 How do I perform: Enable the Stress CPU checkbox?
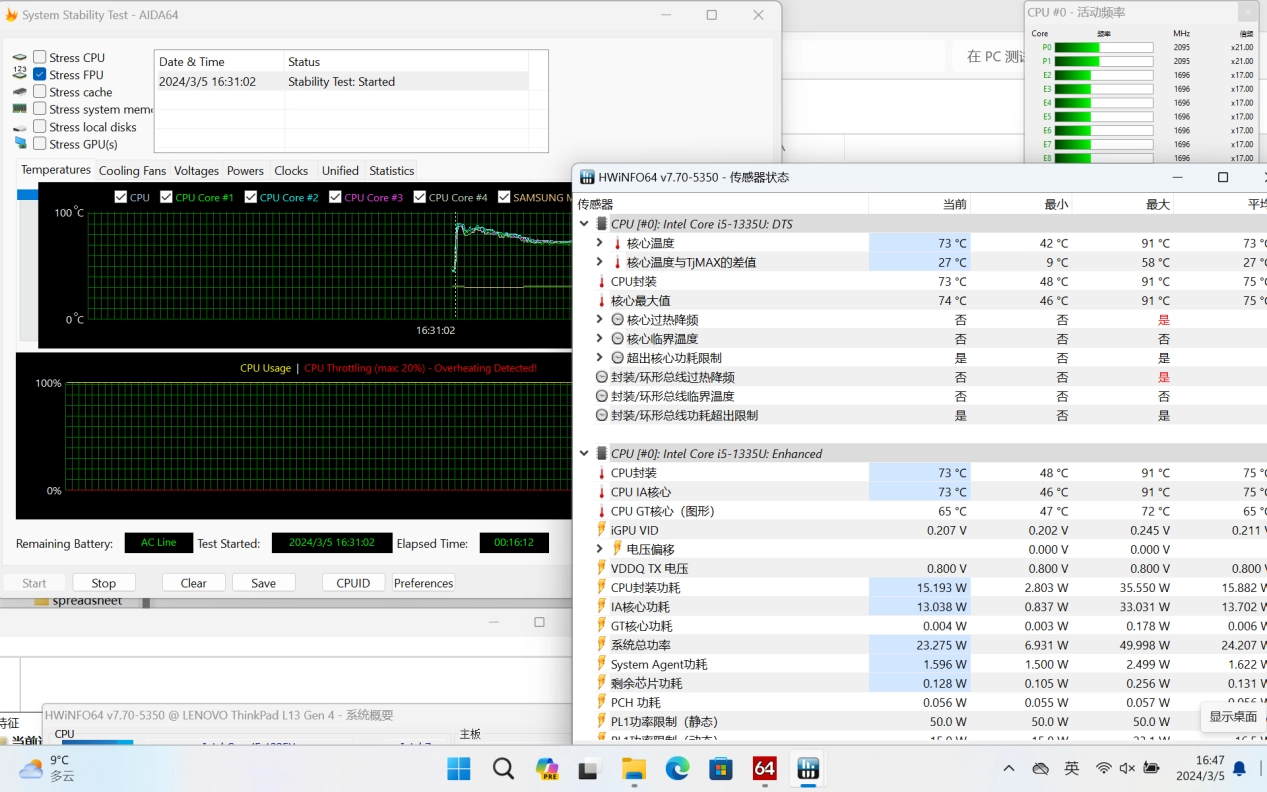[x=40, y=57]
